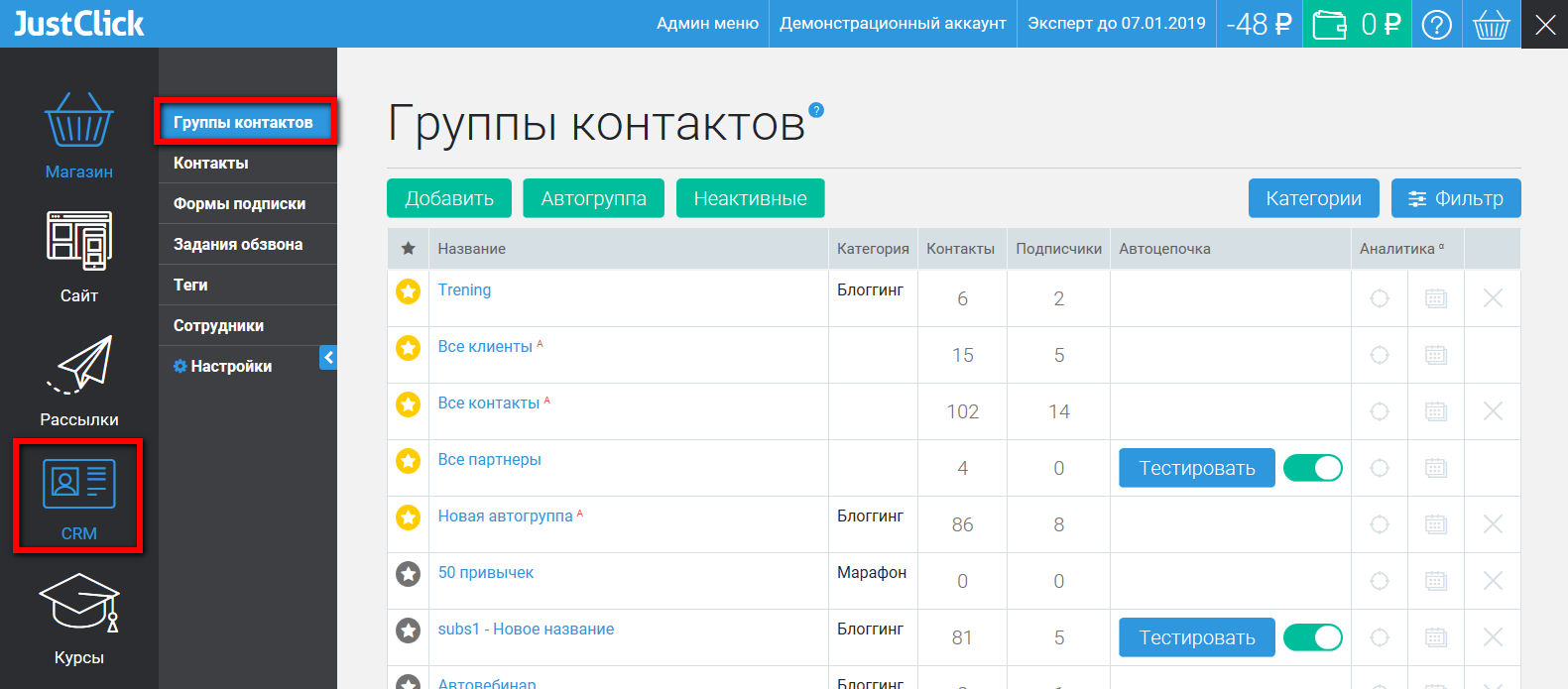Unstar the Trening group favorite star
The width and height of the screenshot is (1568, 689).
408,290
